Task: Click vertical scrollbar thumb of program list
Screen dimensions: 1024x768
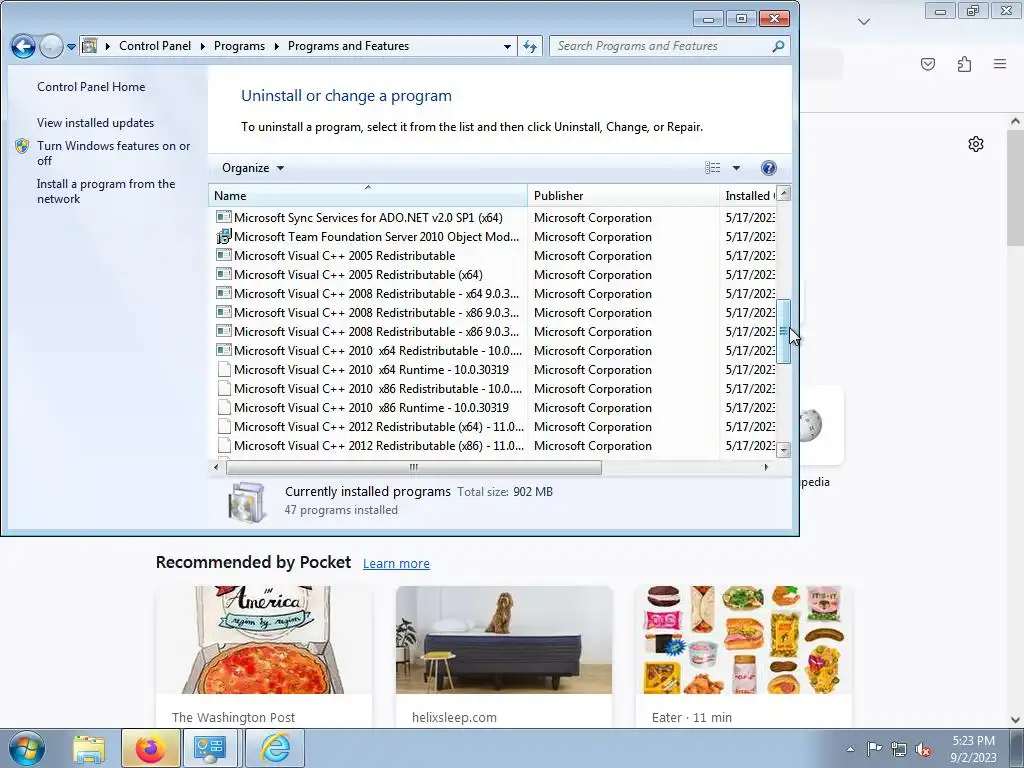Action: click(784, 331)
